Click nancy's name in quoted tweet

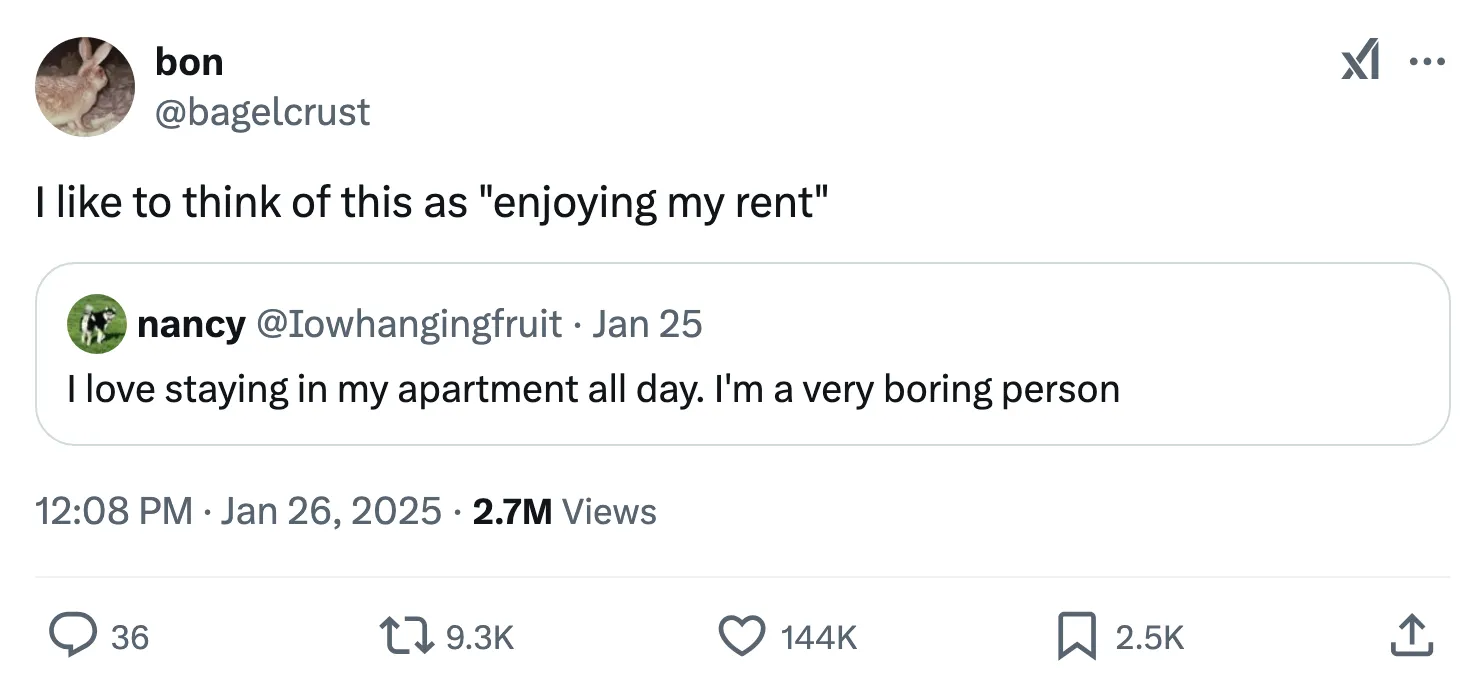(190, 324)
